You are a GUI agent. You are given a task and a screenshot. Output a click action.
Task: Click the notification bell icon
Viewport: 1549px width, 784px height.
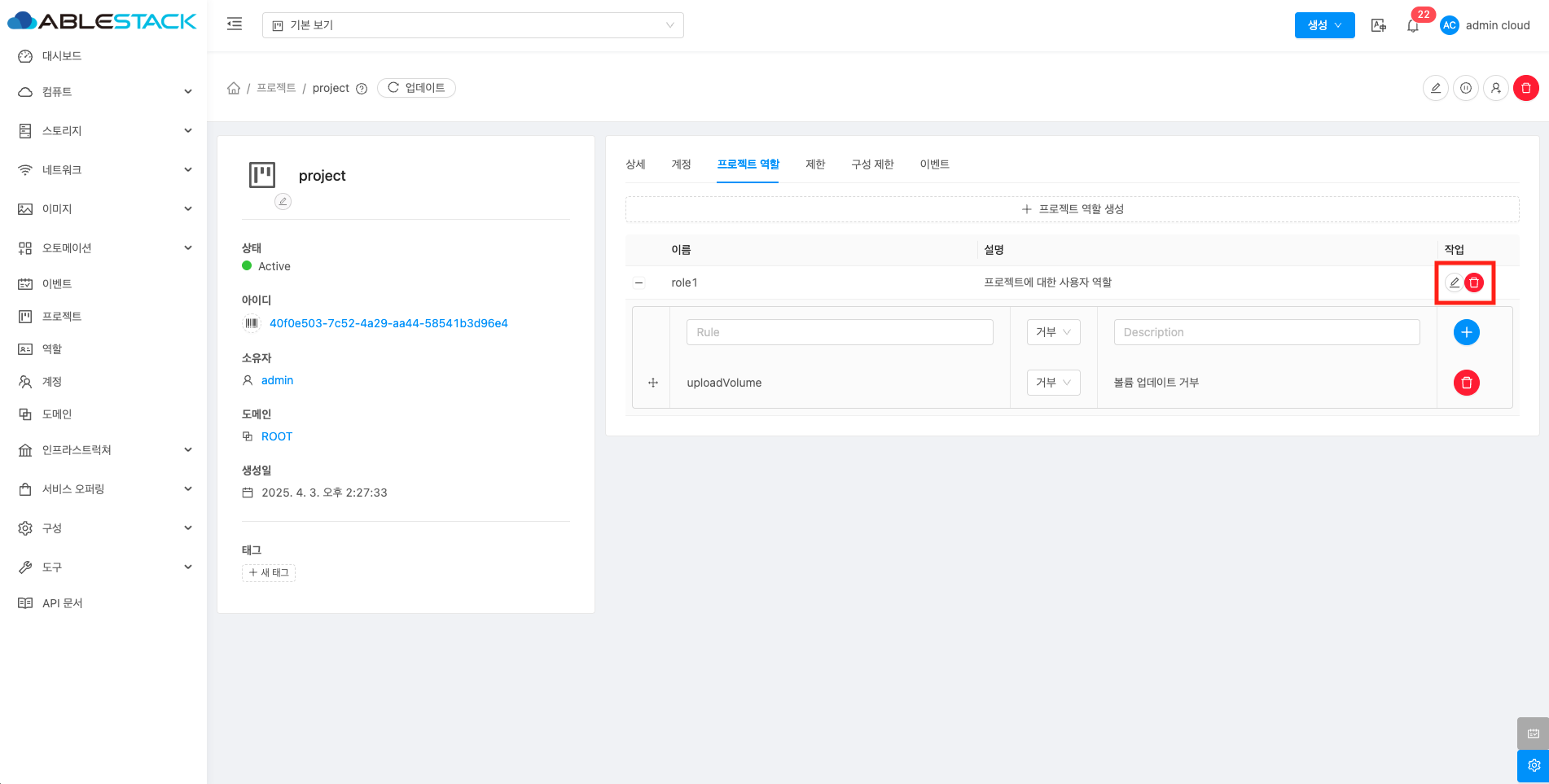pyautogui.click(x=1413, y=26)
